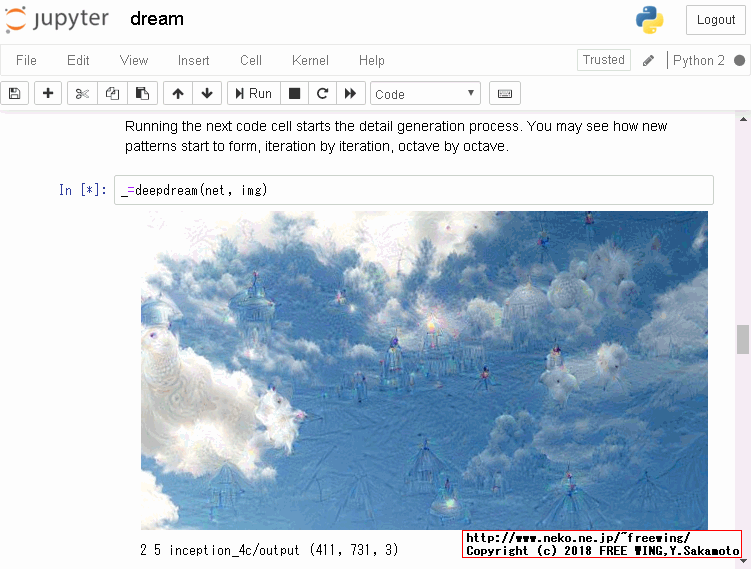Open the cell type Code dropdown
The image size is (751, 569).
point(425,94)
